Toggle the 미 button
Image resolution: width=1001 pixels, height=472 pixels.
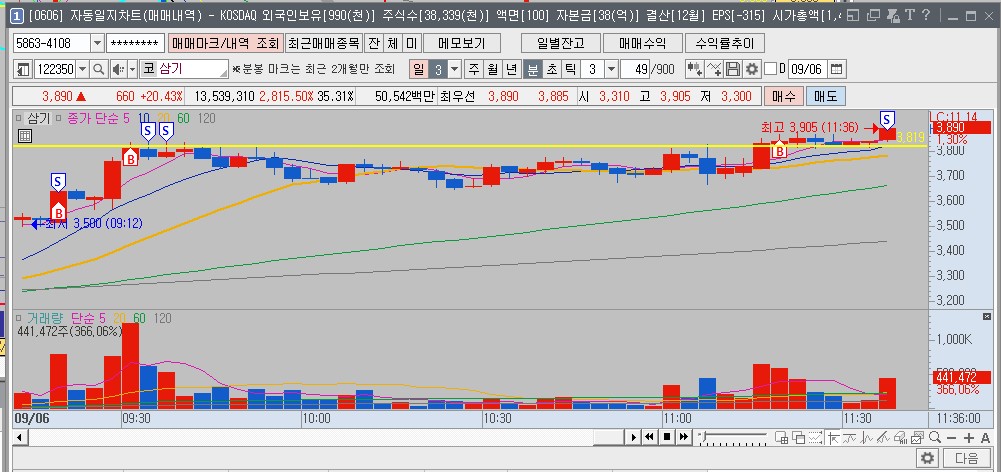pos(411,43)
